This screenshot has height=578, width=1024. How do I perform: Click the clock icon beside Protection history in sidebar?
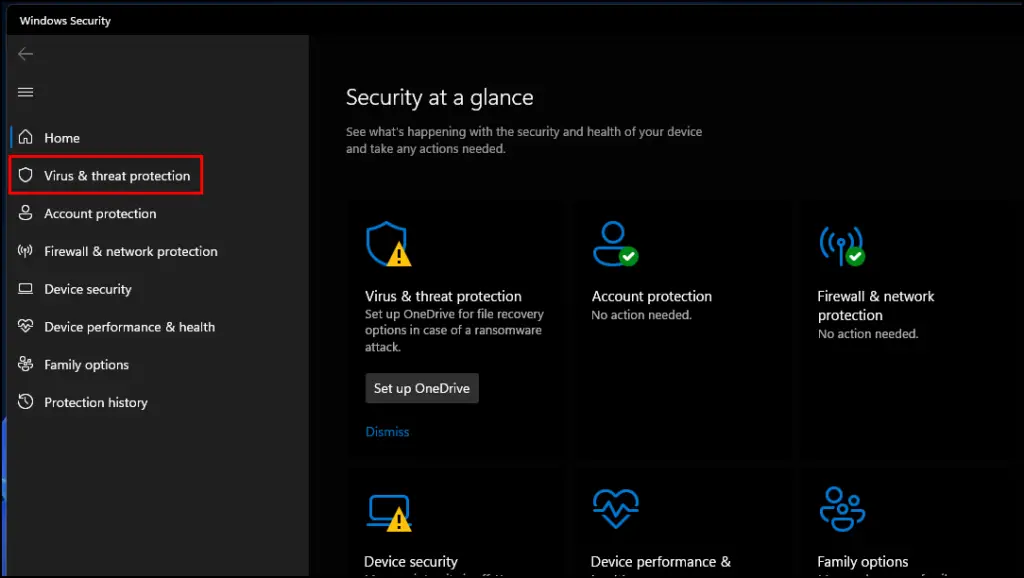coord(25,402)
